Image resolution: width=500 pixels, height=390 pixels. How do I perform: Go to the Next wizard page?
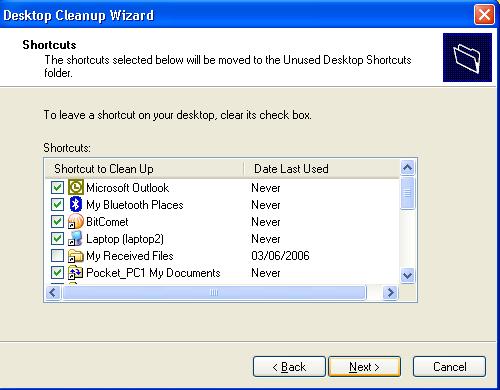(x=364, y=367)
